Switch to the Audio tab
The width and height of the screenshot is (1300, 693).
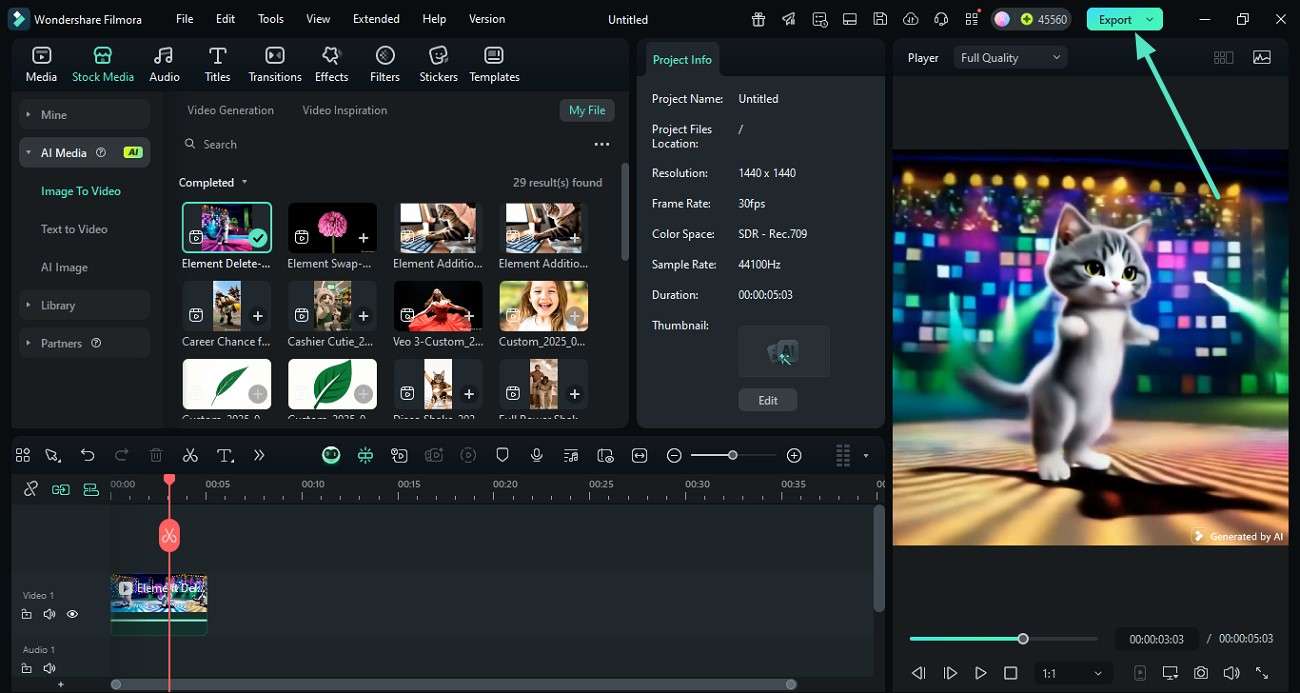(164, 64)
